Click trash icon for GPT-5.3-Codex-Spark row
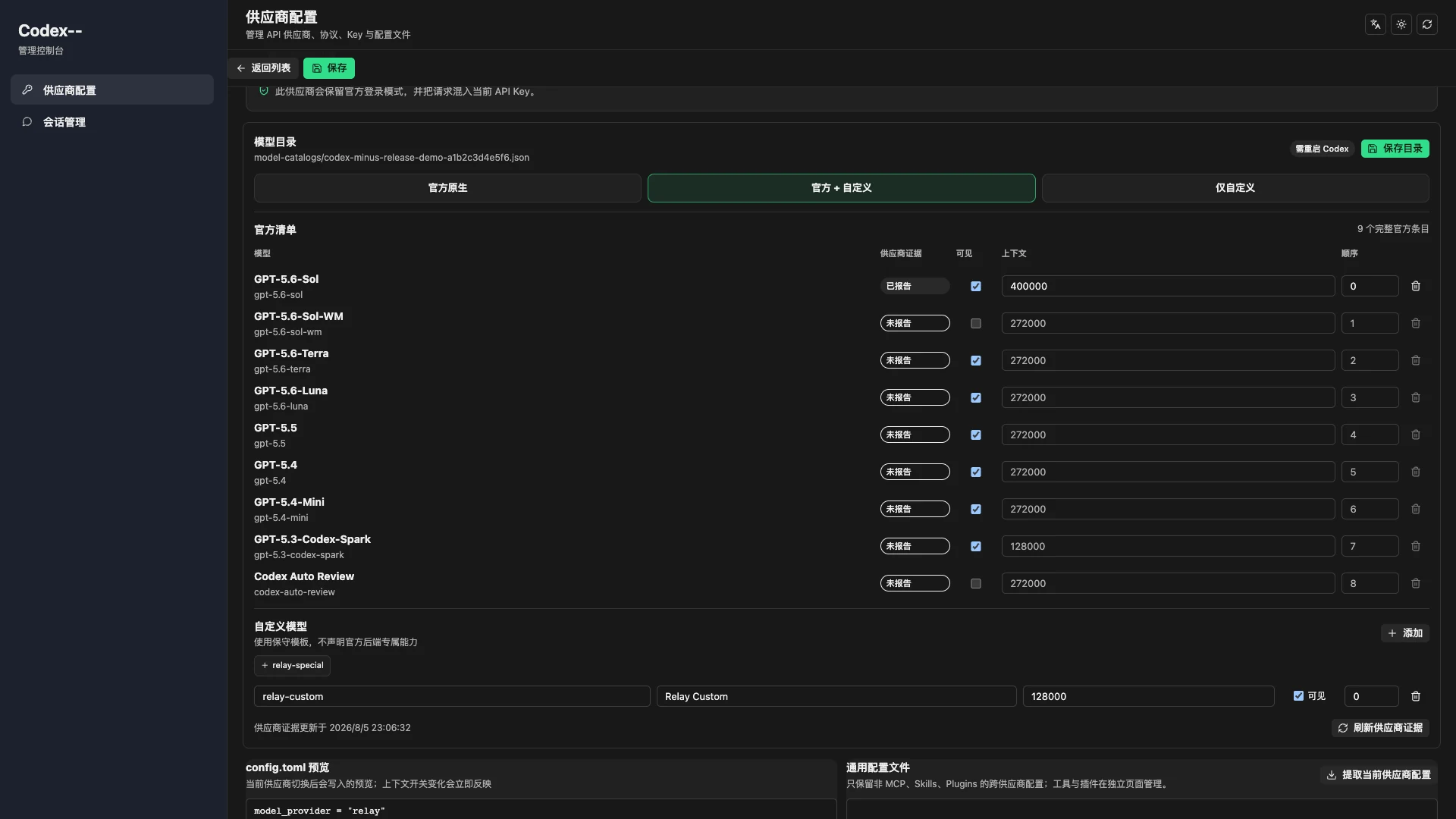The image size is (1456, 819). [x=1415, y=546]
